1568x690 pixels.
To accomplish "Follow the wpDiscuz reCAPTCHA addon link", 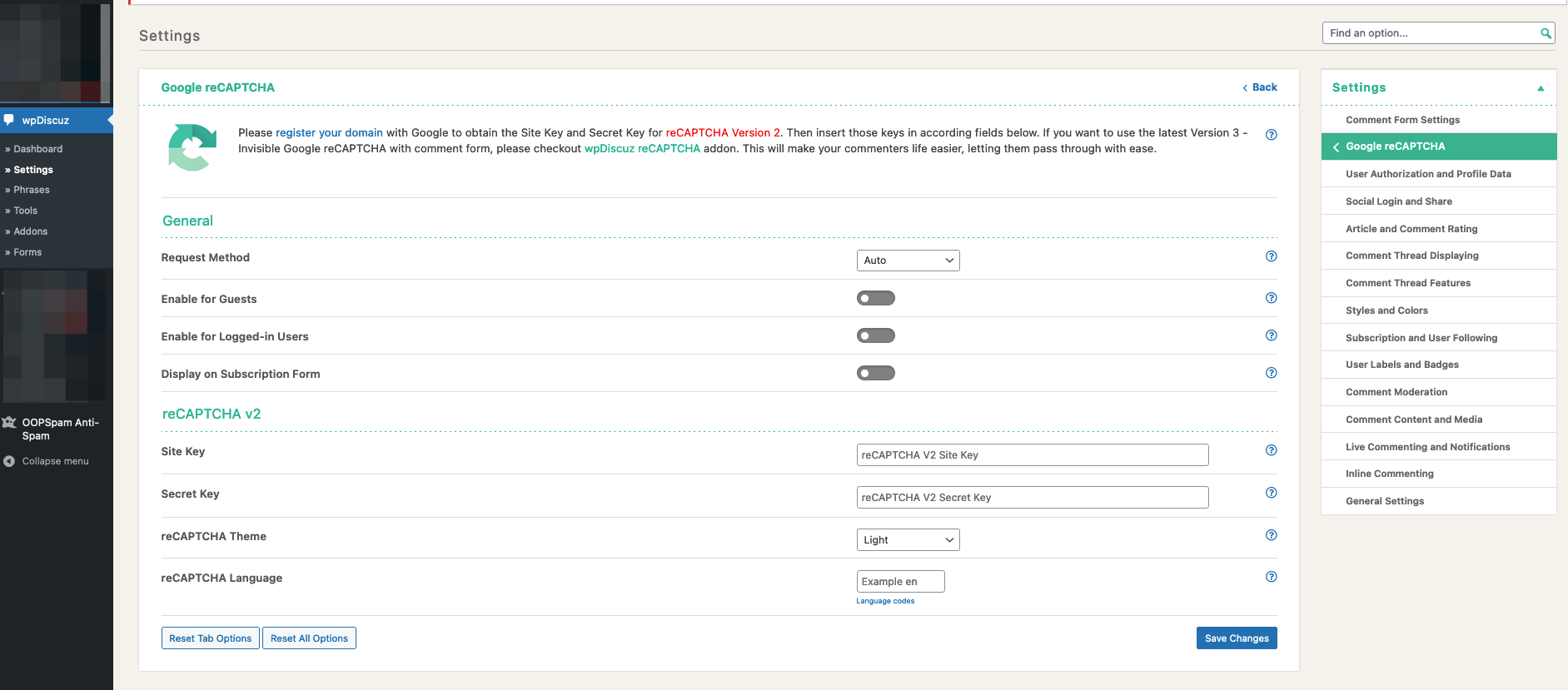I will tap(642, 148).
